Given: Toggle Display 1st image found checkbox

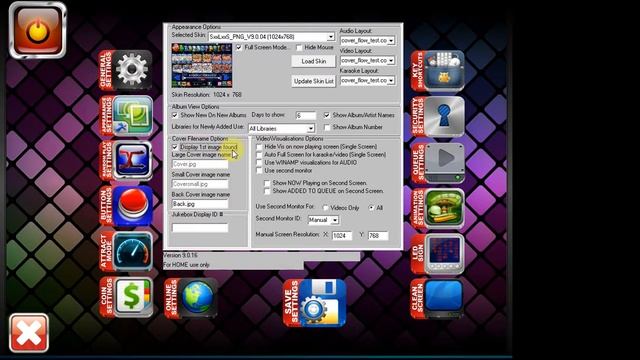Looking at the screenshot, I should point(175,147).
